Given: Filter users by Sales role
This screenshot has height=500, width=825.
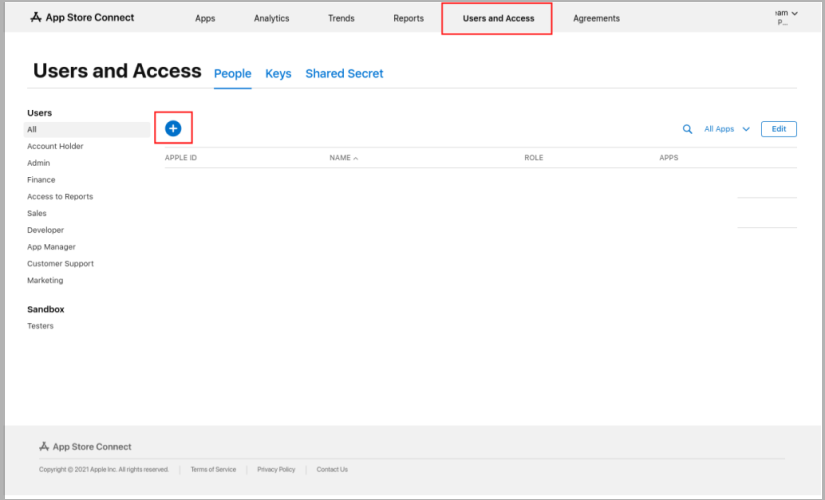Looking at the screenshot, I should (x=37, y=213).
